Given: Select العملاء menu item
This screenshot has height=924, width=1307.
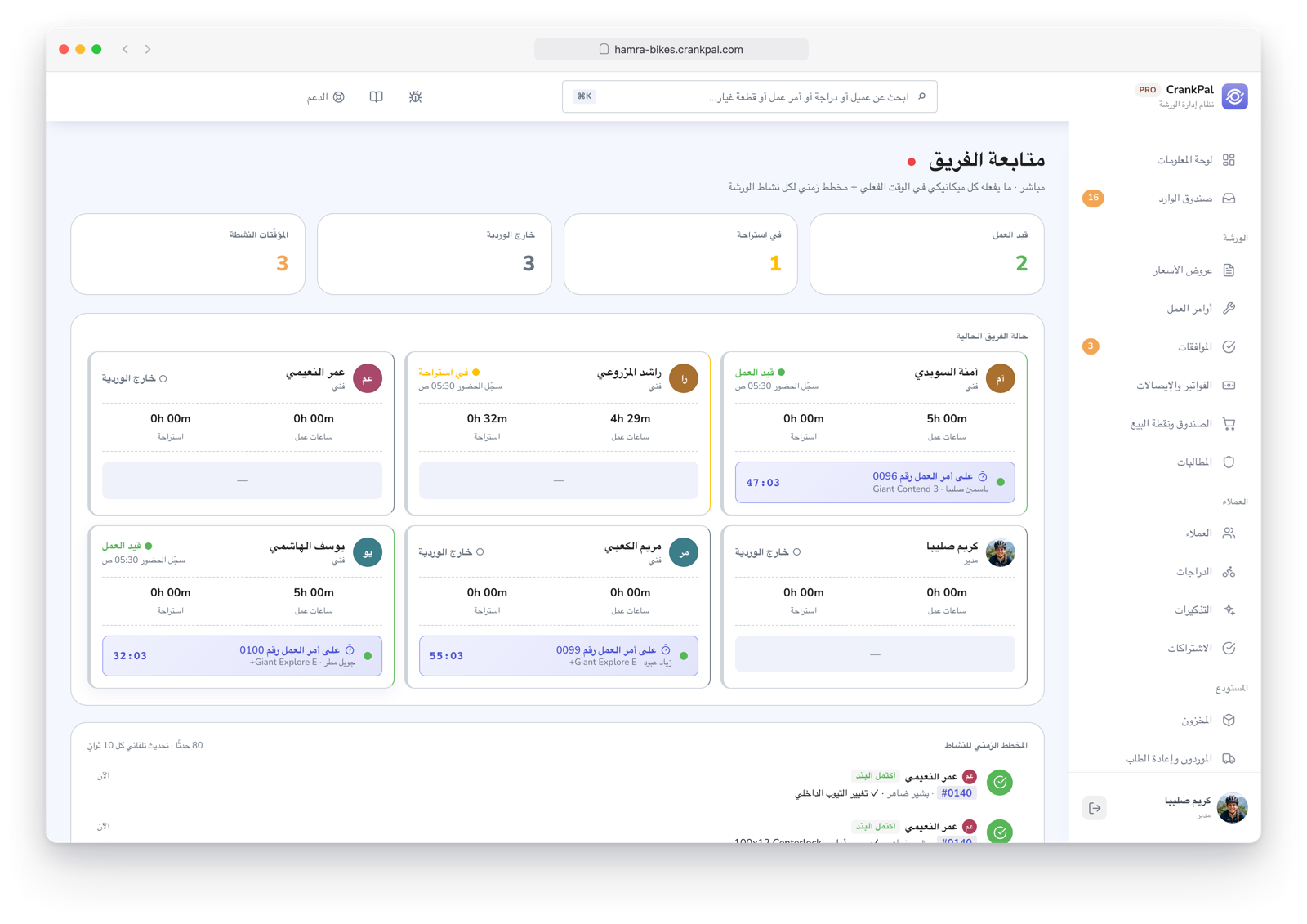Looking at the screenshot, I should point(1166,533).
